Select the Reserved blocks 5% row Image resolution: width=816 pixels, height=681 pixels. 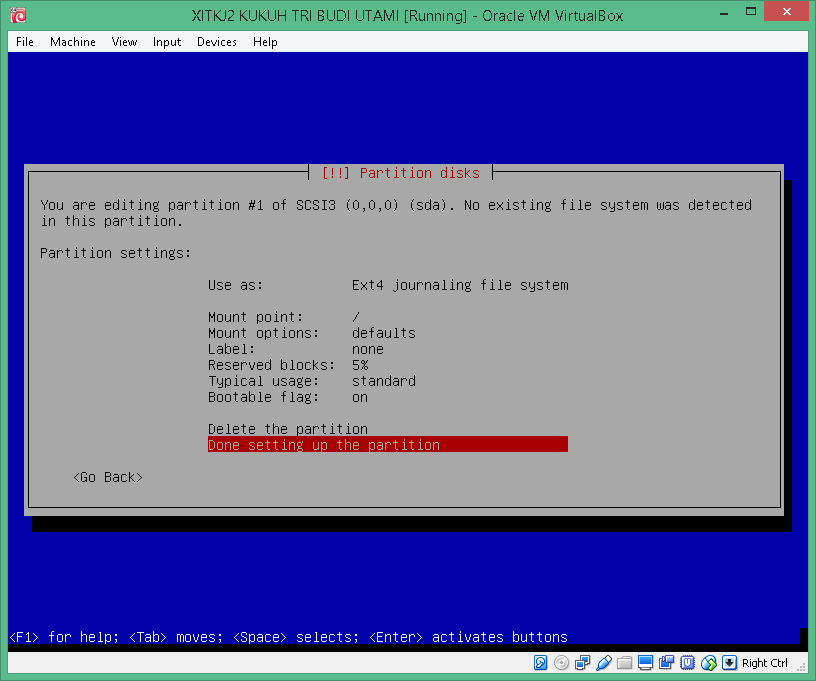click(288, 365)
